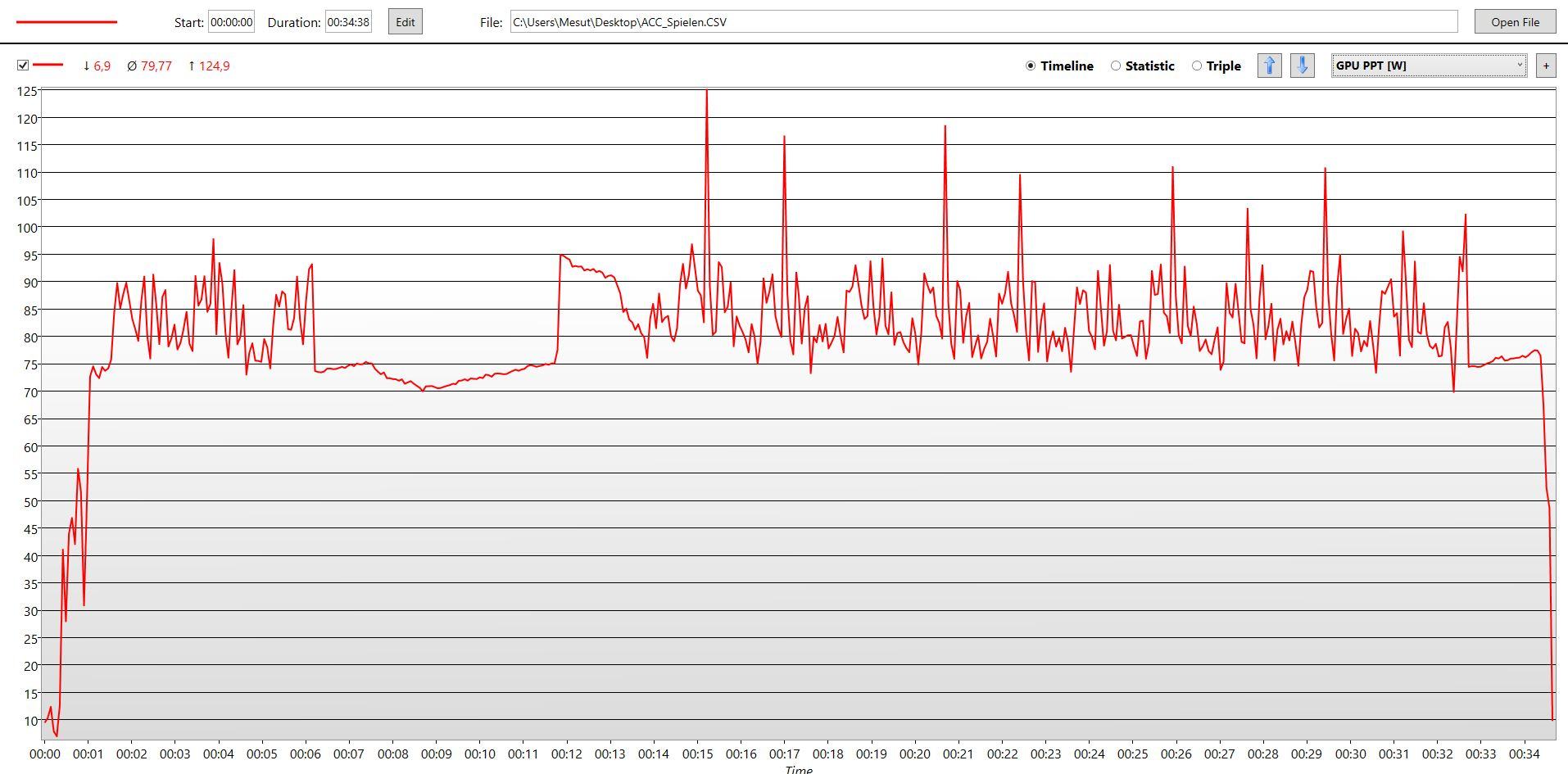Screen dimensions: 1568x774
Task: Focus the Start time field
Action: [x=232, y=22]
